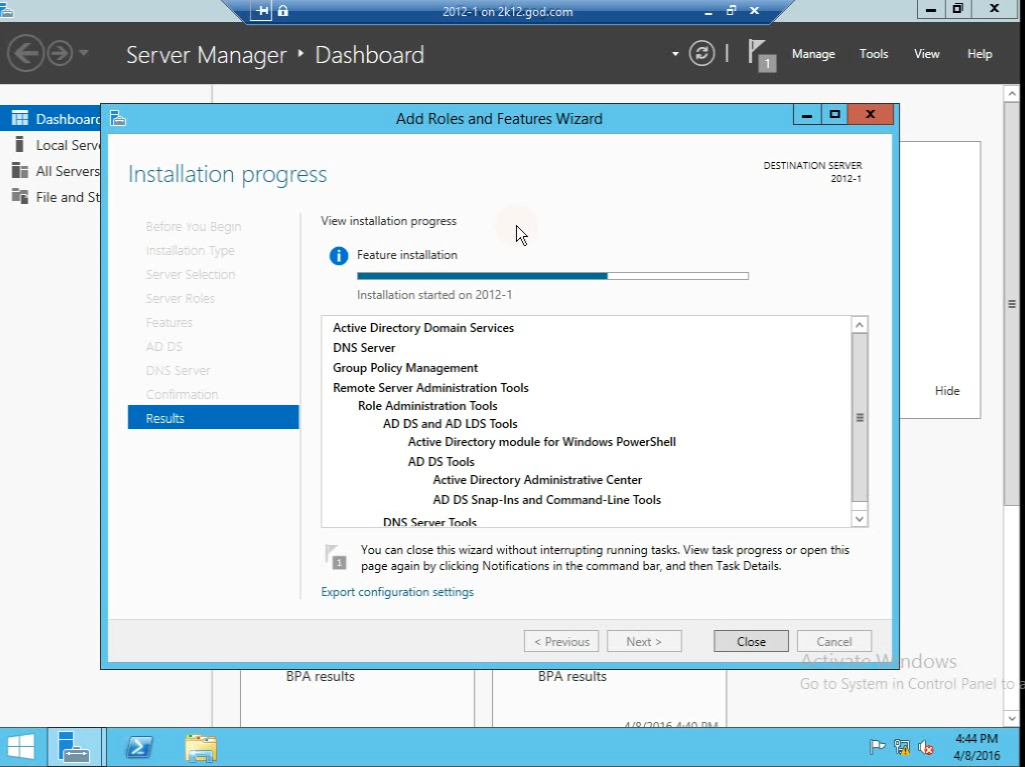Click the Local Server icon
This screenshot has height=767, width=1025.
(20, 145)
